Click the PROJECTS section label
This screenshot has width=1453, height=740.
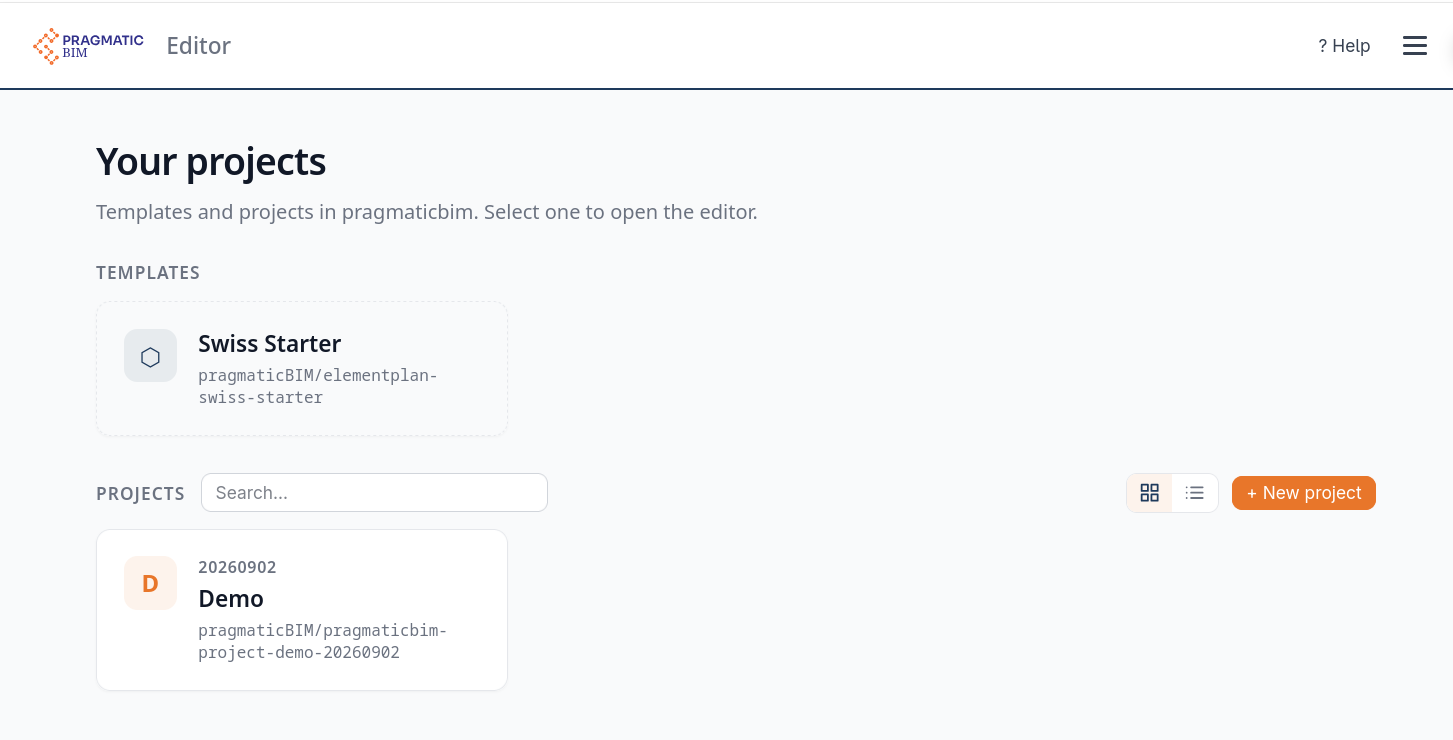tap(140, 494)
